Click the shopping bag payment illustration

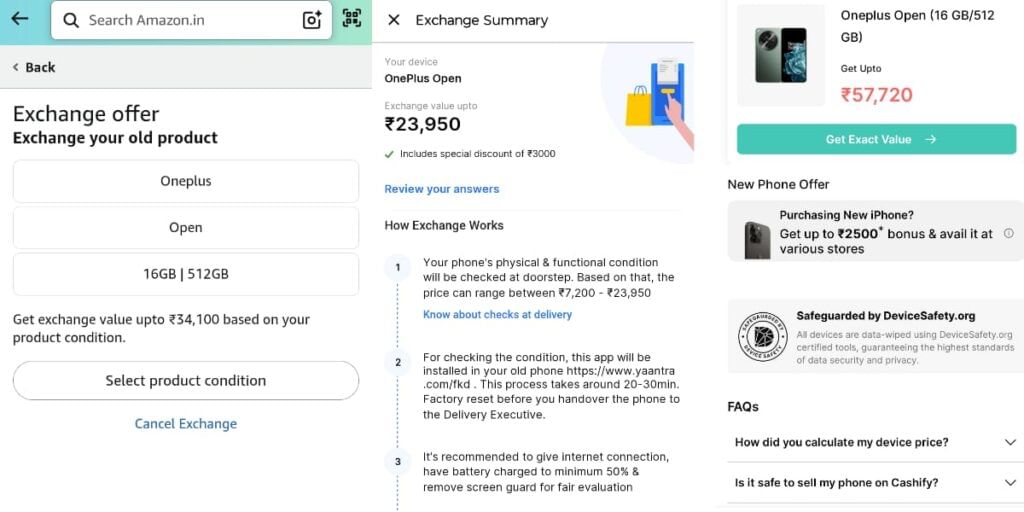pyautogui.click(x=658, y=101)
